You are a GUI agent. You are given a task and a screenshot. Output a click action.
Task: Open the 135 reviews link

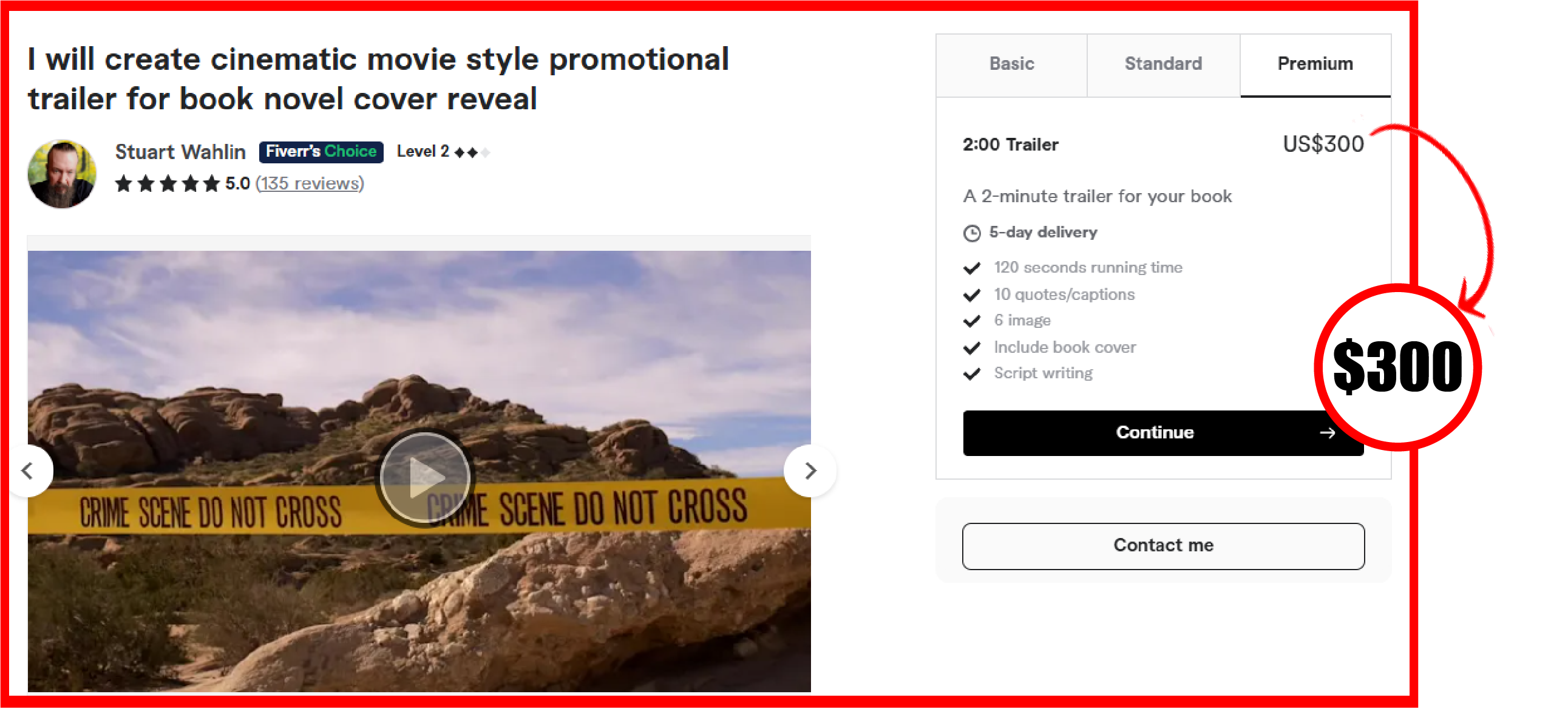(x=310, y=183)
